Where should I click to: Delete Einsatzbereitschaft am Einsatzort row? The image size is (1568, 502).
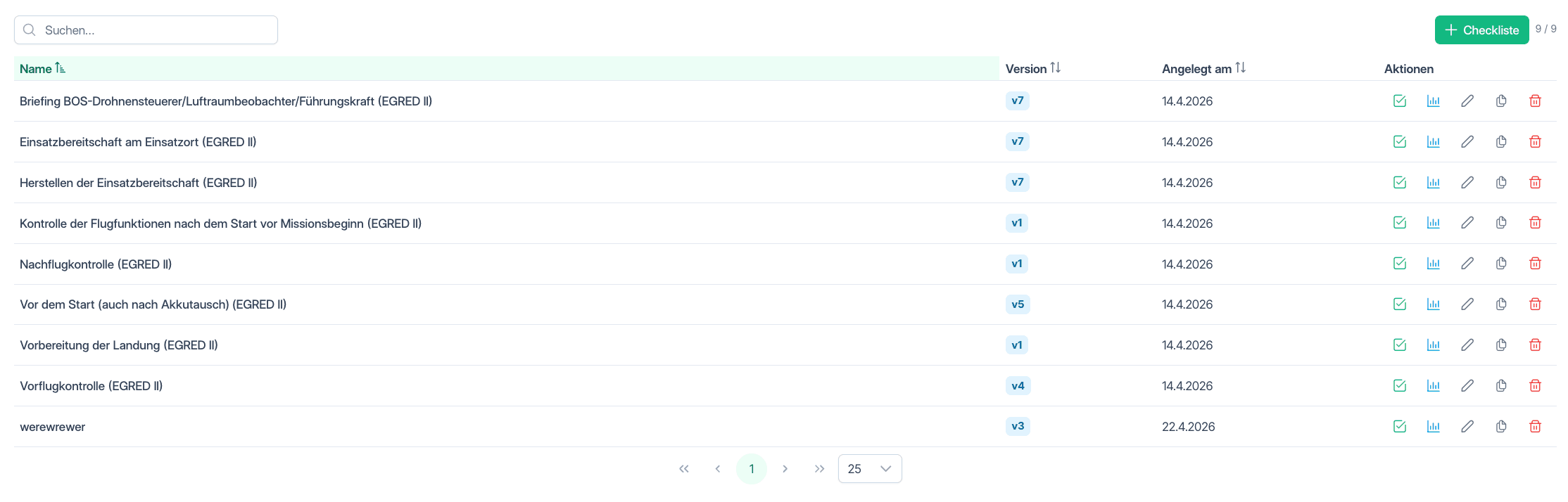point(1535,141)
